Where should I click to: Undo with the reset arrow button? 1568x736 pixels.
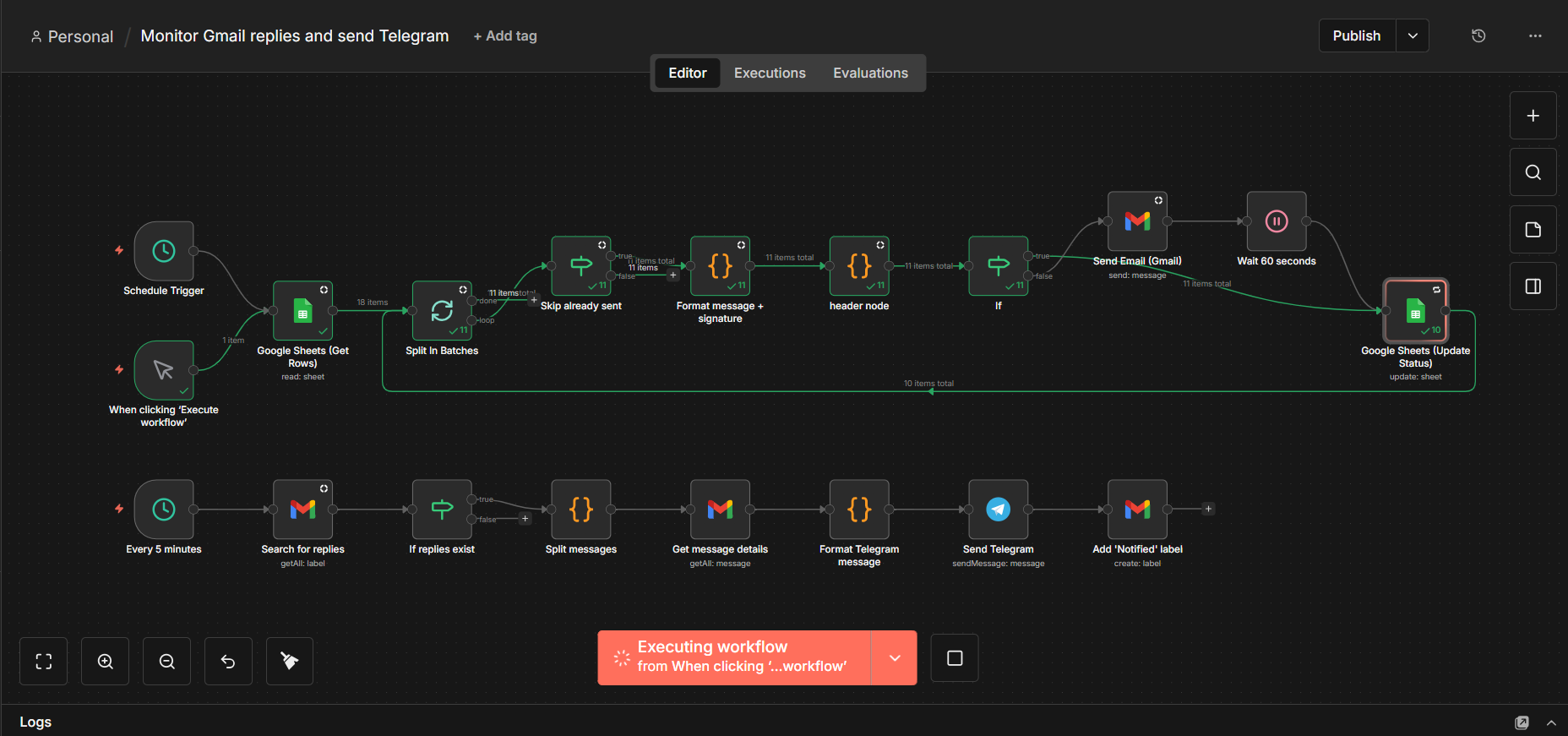click(228, 661)
